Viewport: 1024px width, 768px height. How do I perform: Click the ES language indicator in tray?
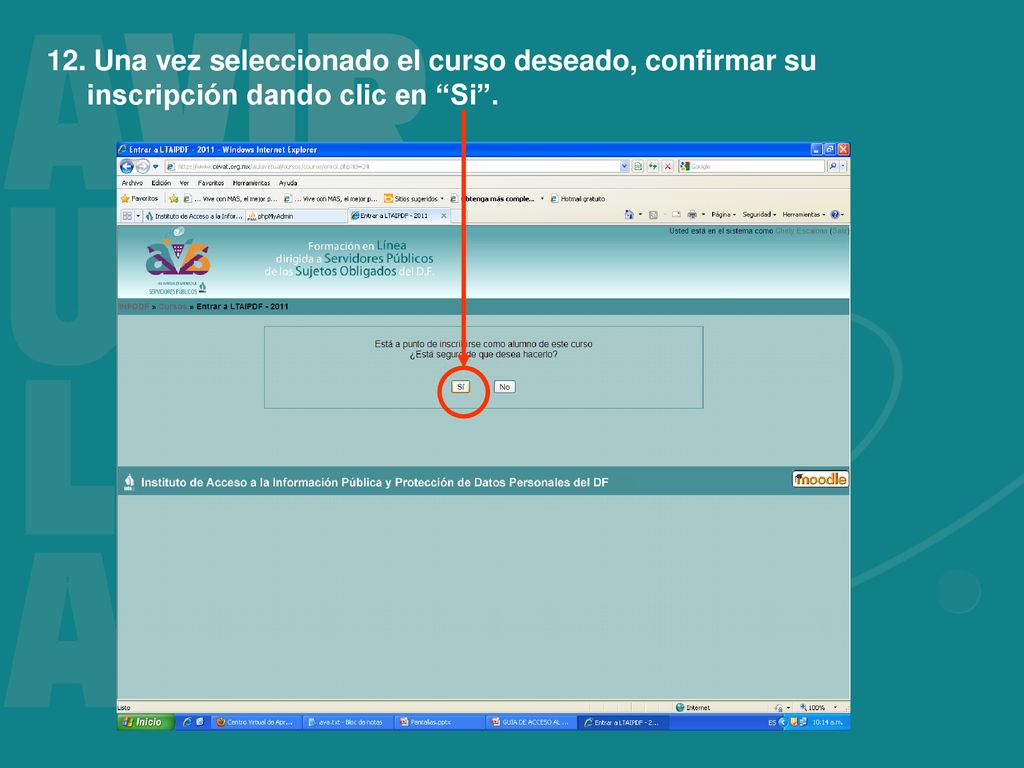pos(772,722)
